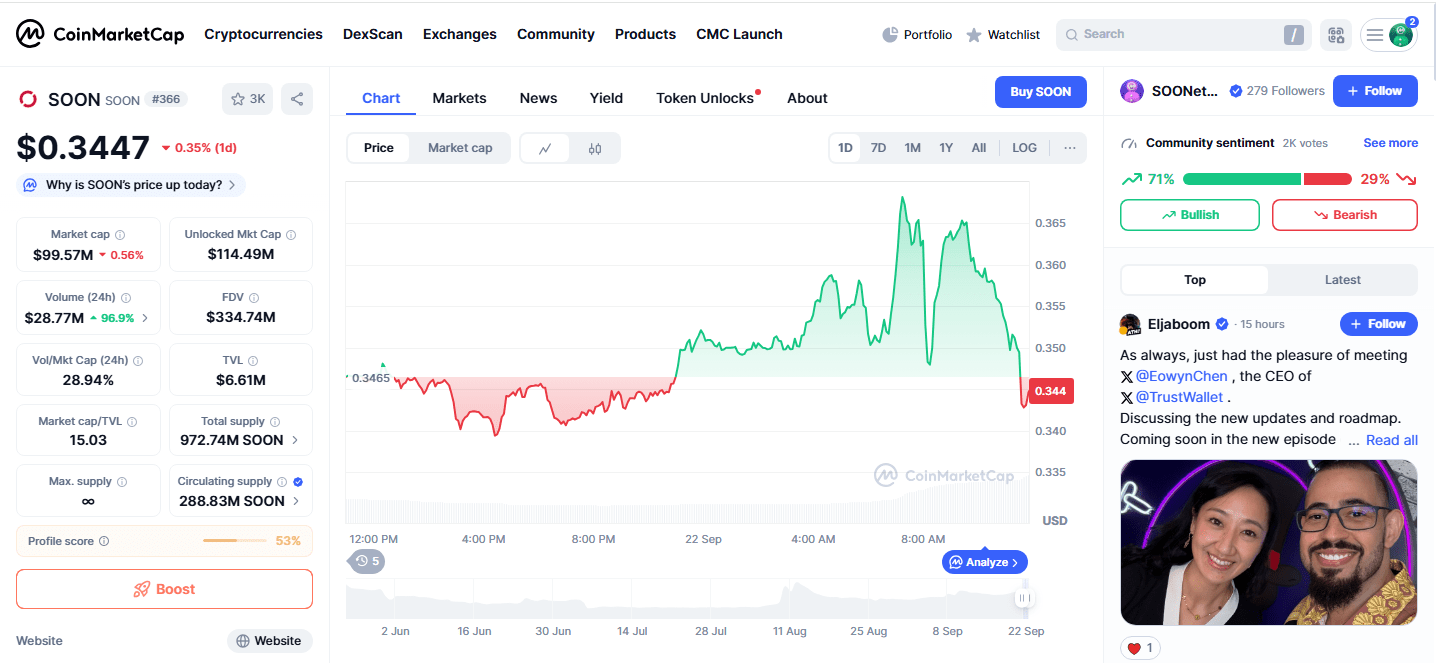Switch to Markets tab
Image resolution: width=1436 pixels, height=663 pixels.
click(x=459, y=98)
